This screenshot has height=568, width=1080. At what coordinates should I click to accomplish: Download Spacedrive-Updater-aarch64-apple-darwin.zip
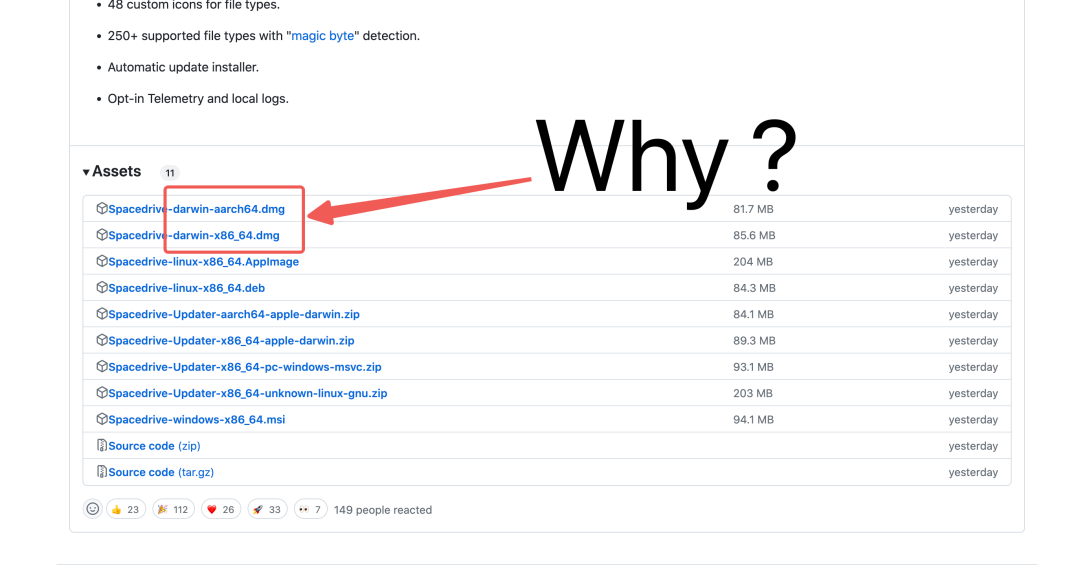point(233,314)
